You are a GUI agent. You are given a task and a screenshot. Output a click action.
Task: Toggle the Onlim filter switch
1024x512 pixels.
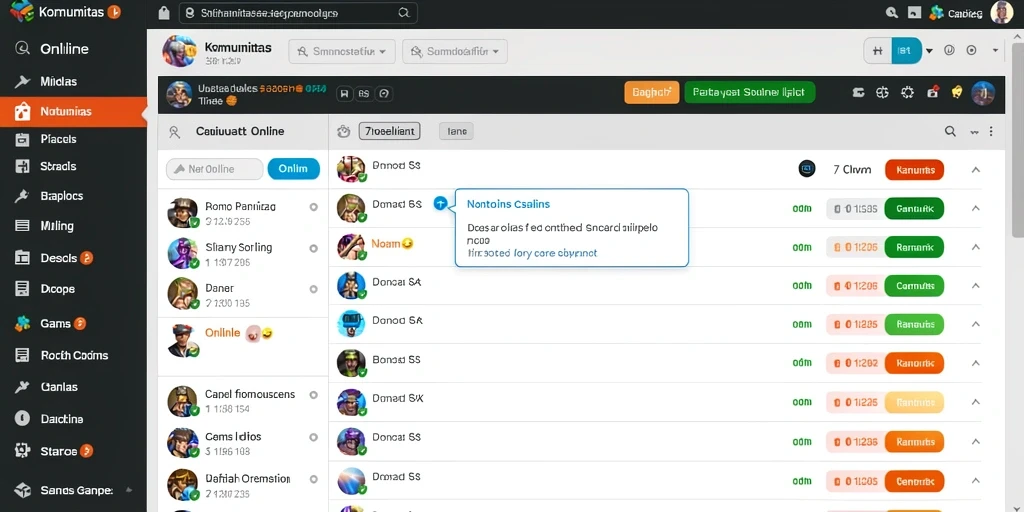[x=293, y=168]
